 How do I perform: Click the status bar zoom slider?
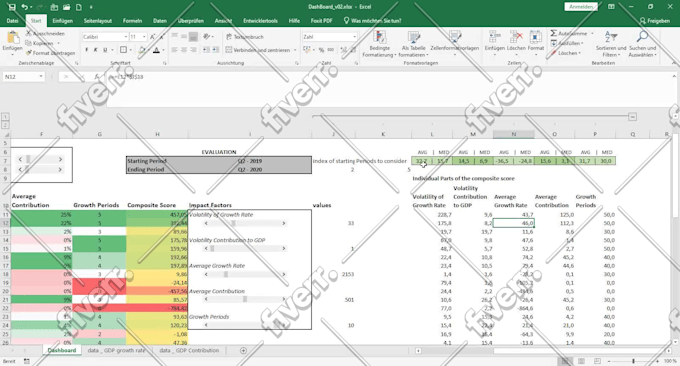pos(633,361)
